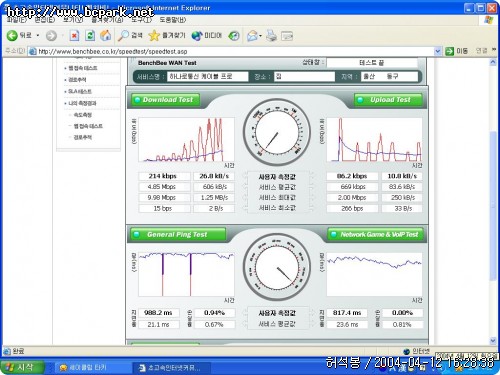The height and width of the screenshot is (375, 500).
Task: Click the service average 4.85 Mbps value
Action: [x=164, y=187]
